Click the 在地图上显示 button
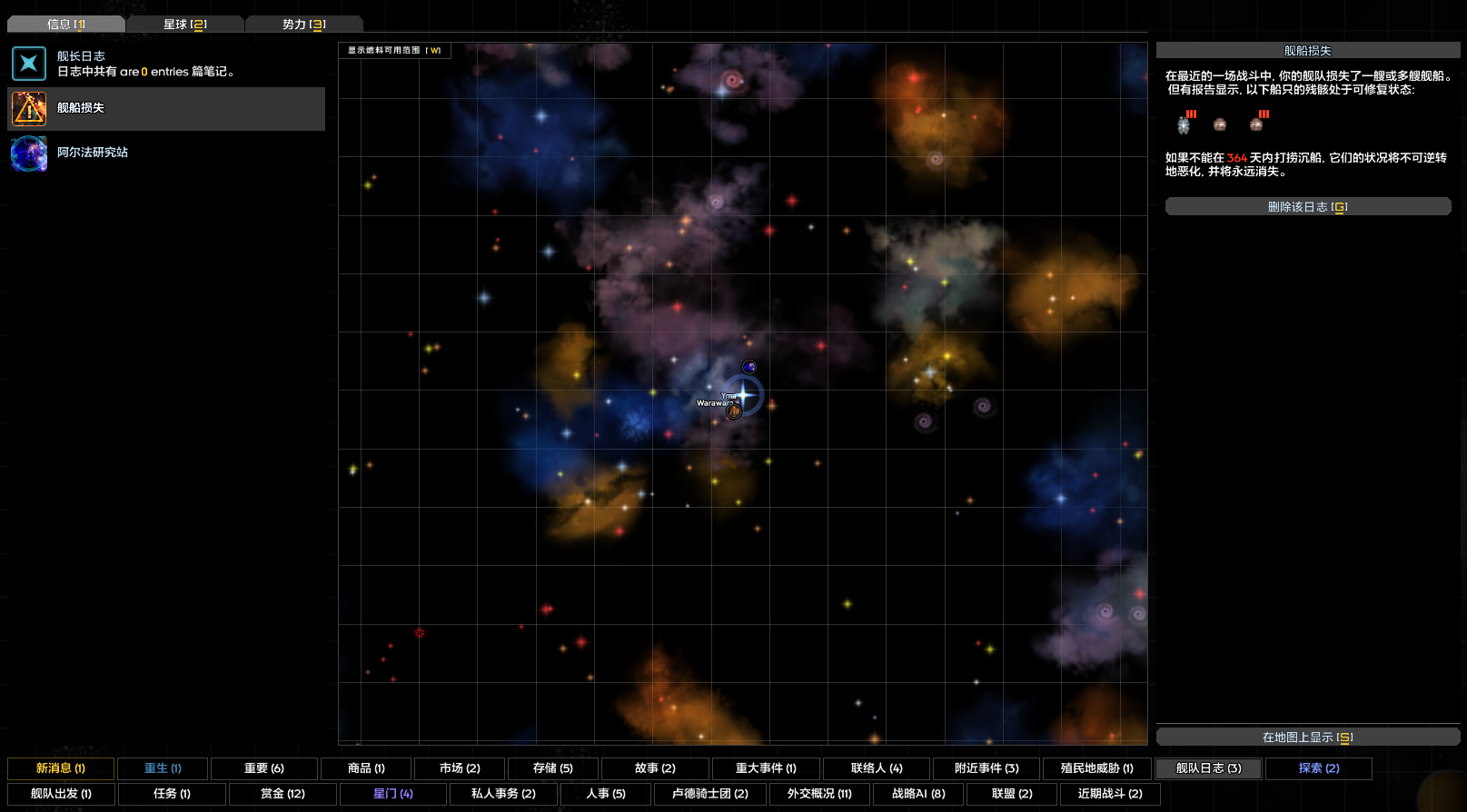Image resolution: width=1467 pixels, height=812 pixels. click(x=1307, y=737)
